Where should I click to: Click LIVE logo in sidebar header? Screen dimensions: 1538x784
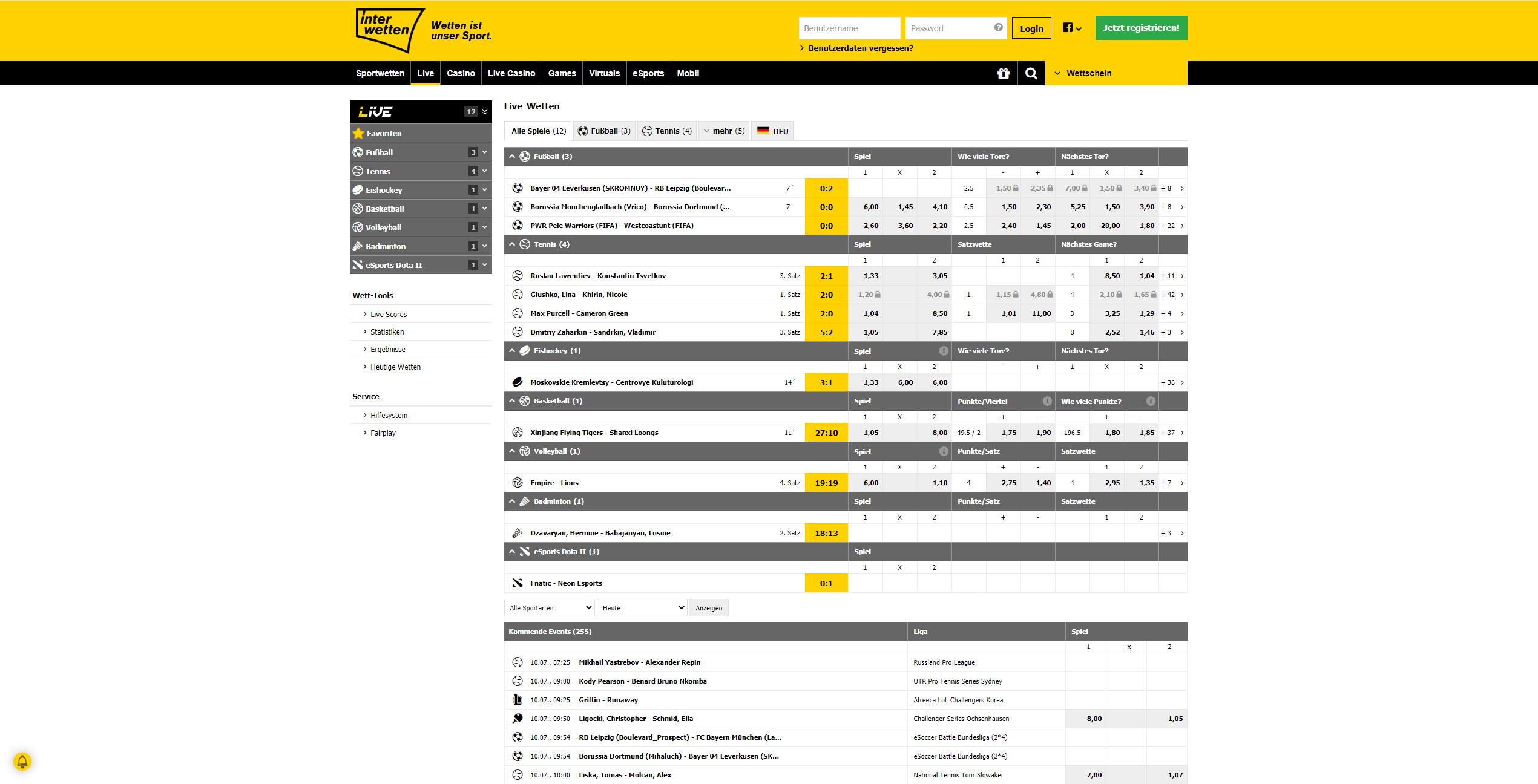375,112
